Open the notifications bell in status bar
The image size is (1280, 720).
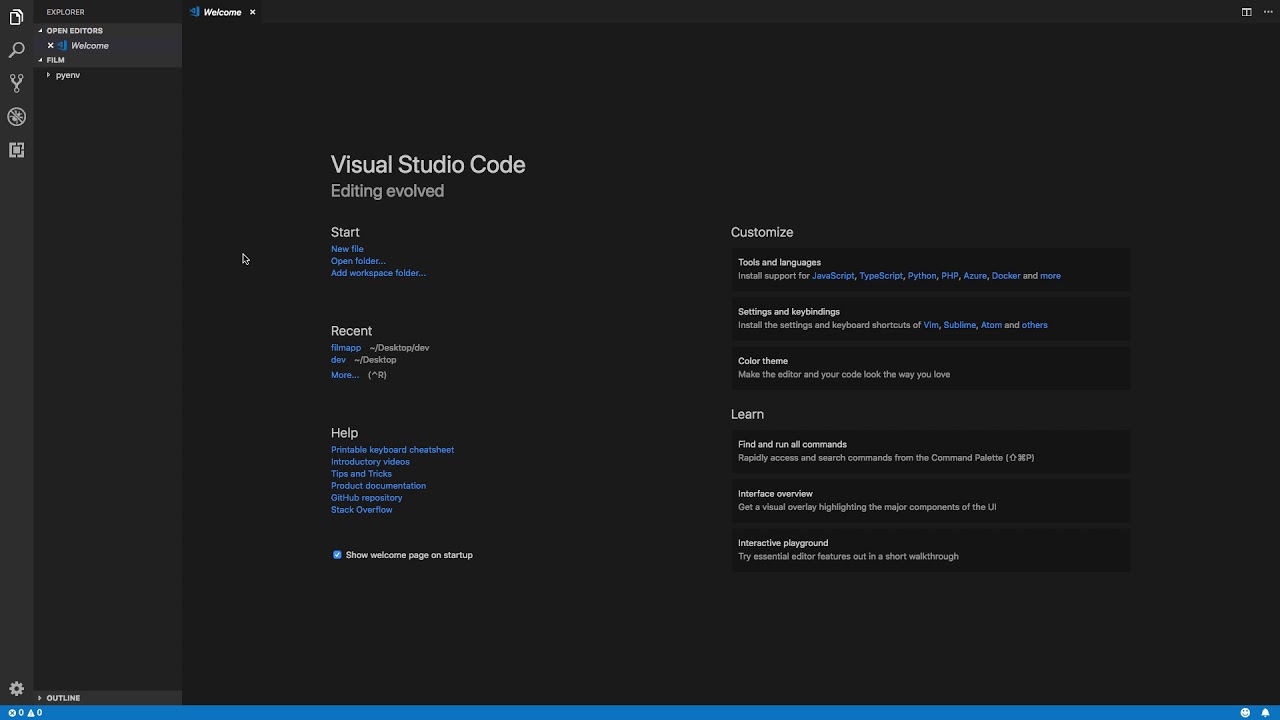1265,713
